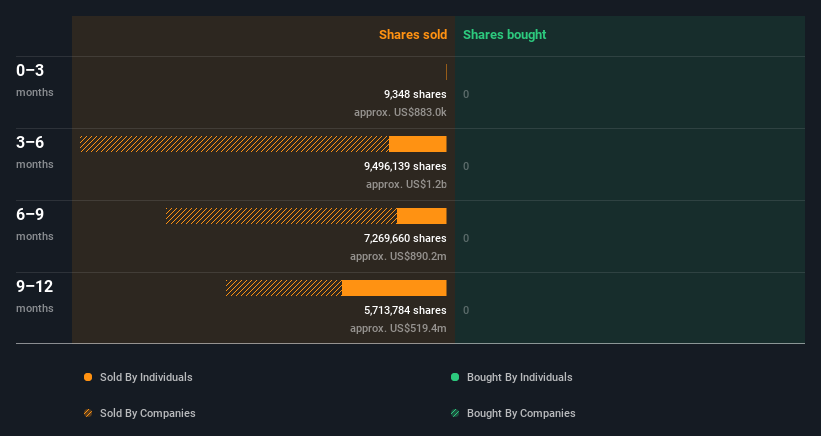The height and width of the screenshot is (436, 821).
Task: Select the 0–3 months row label
Action: click(35, 80)
